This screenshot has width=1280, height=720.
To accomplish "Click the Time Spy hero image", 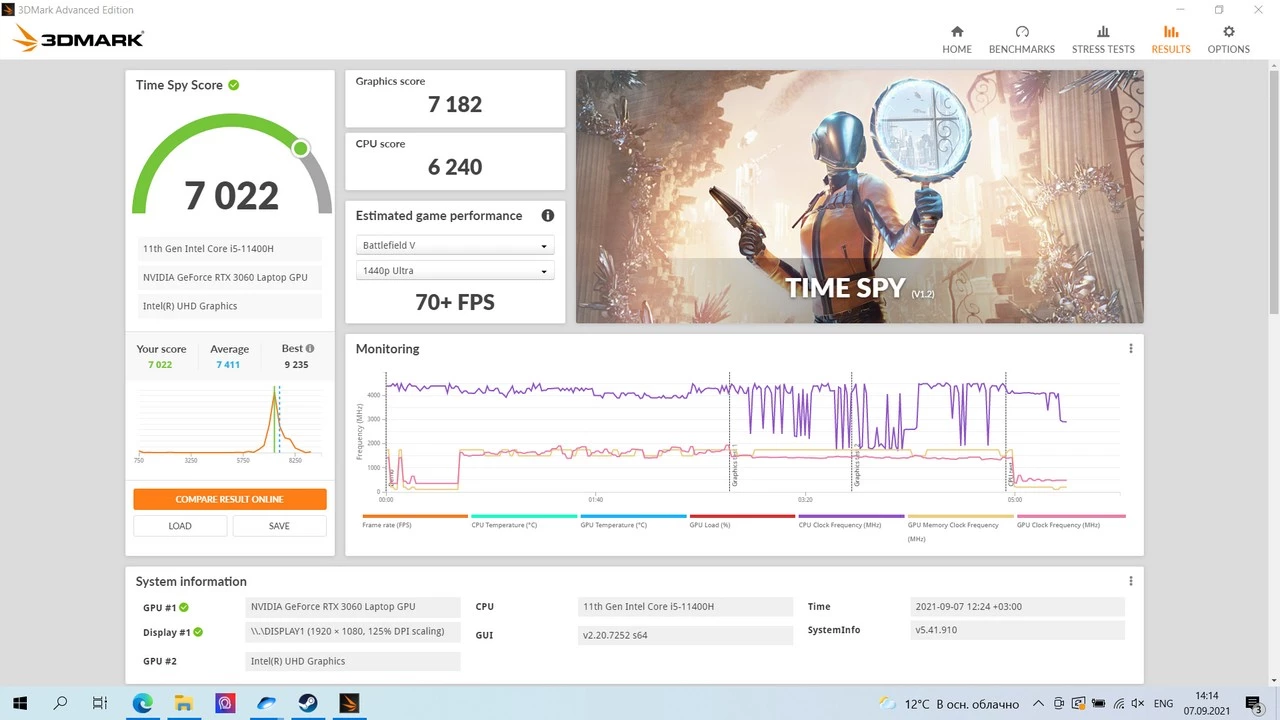I will pyautogui.click(x=859, y=196).
